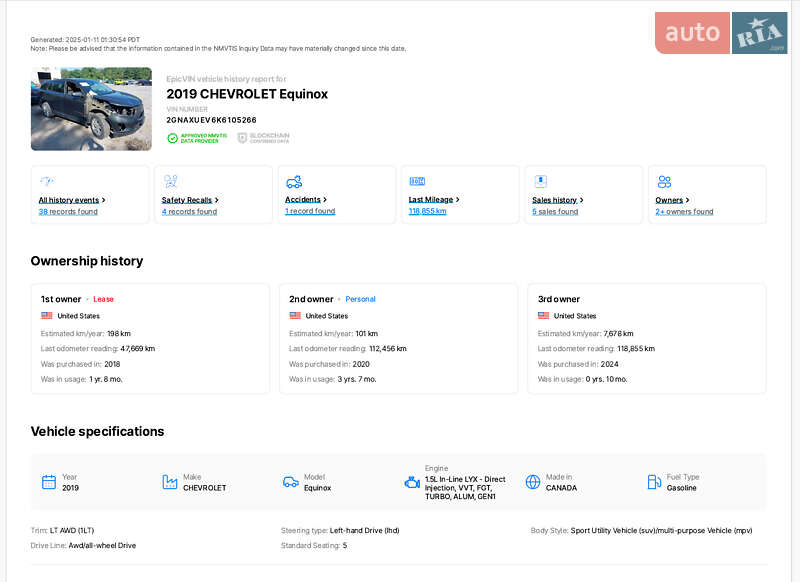Expand the Accidents section

point(304,200)
